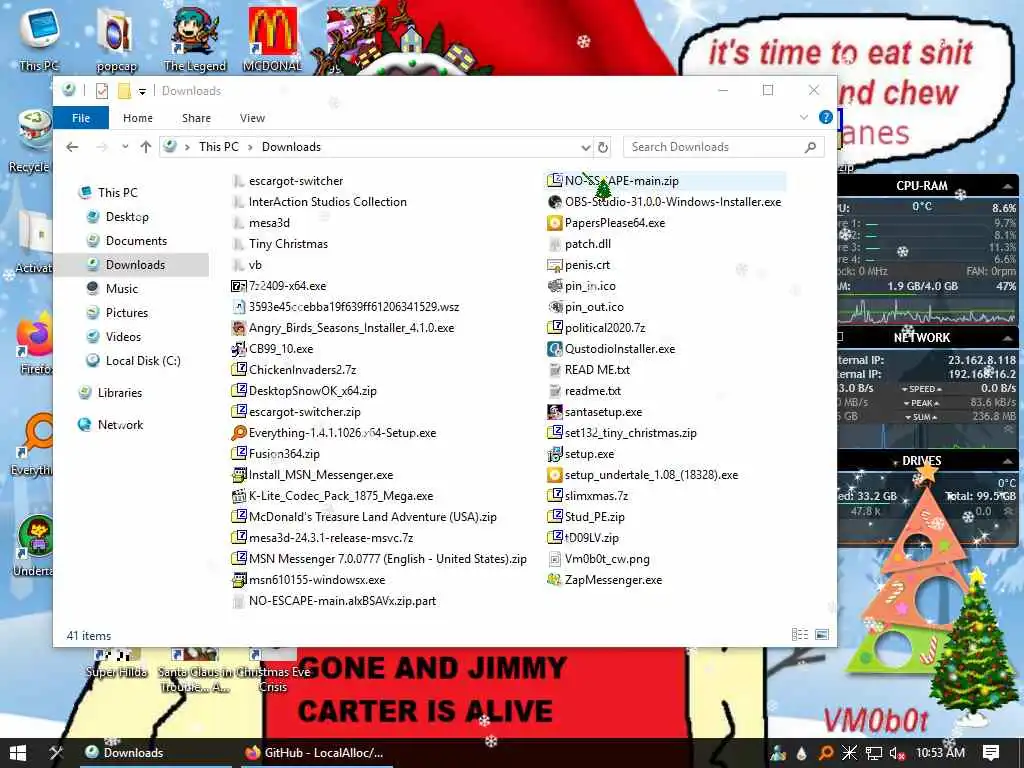Select the InterAction Studios Collection folder
The width and height of the screenshot is (1024, 768).
click(x=319, y=202)
